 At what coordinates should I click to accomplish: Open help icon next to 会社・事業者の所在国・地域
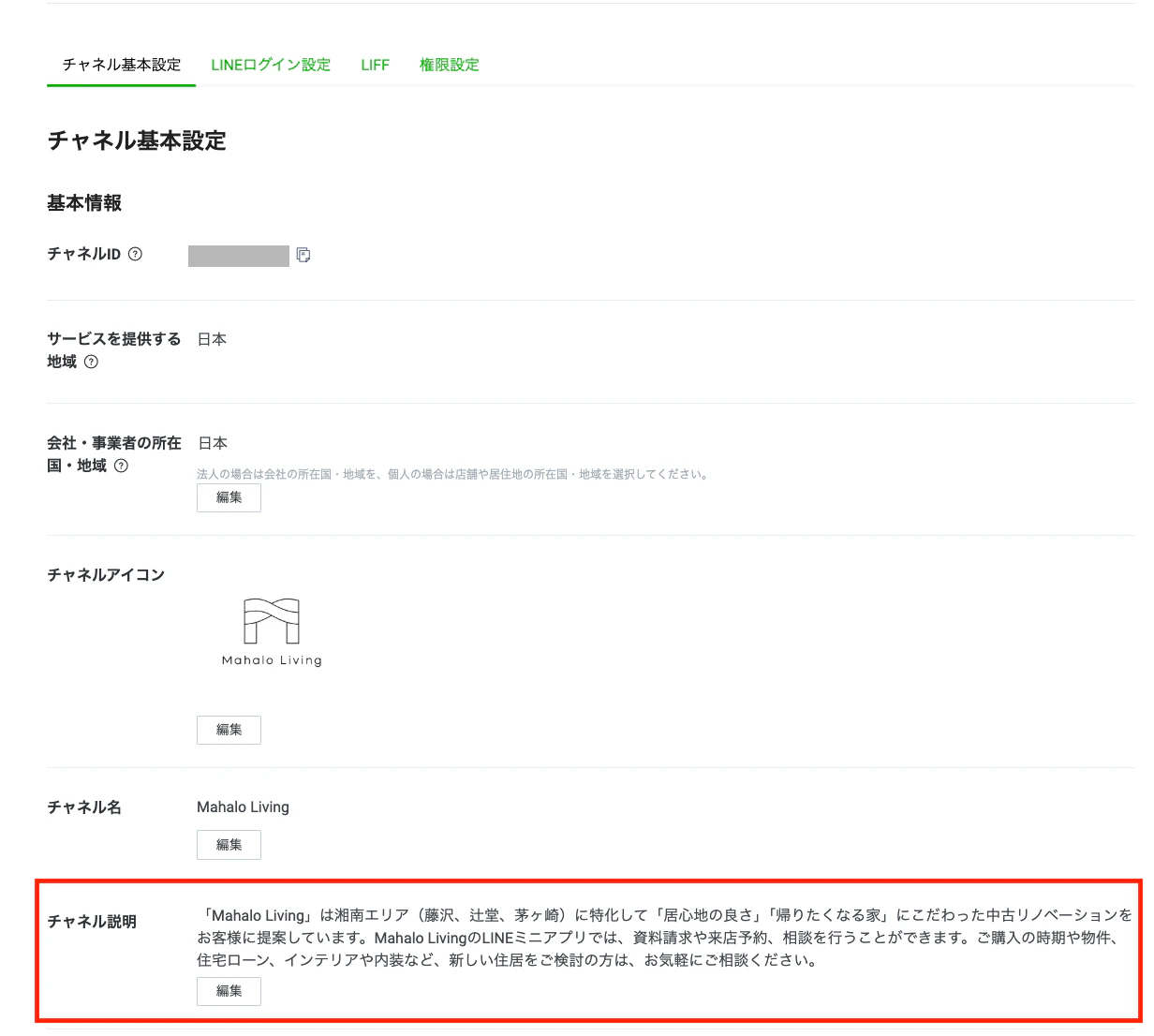click(x=121, y=466)
